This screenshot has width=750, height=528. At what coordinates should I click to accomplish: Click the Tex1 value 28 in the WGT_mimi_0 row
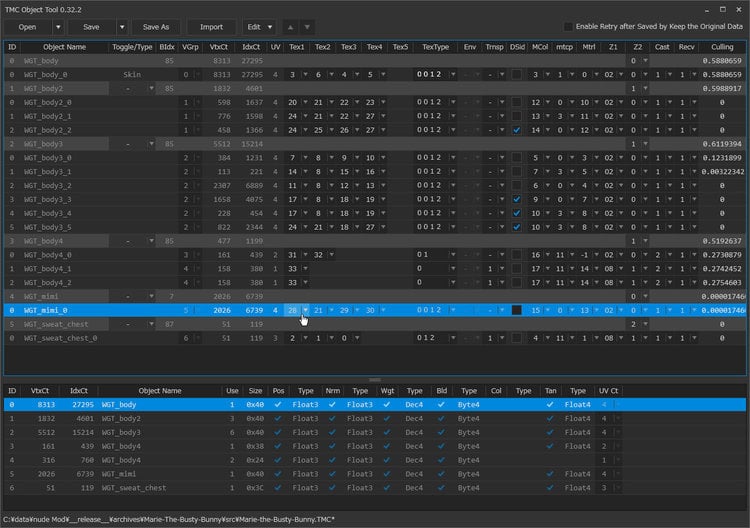tap(292, 310)
